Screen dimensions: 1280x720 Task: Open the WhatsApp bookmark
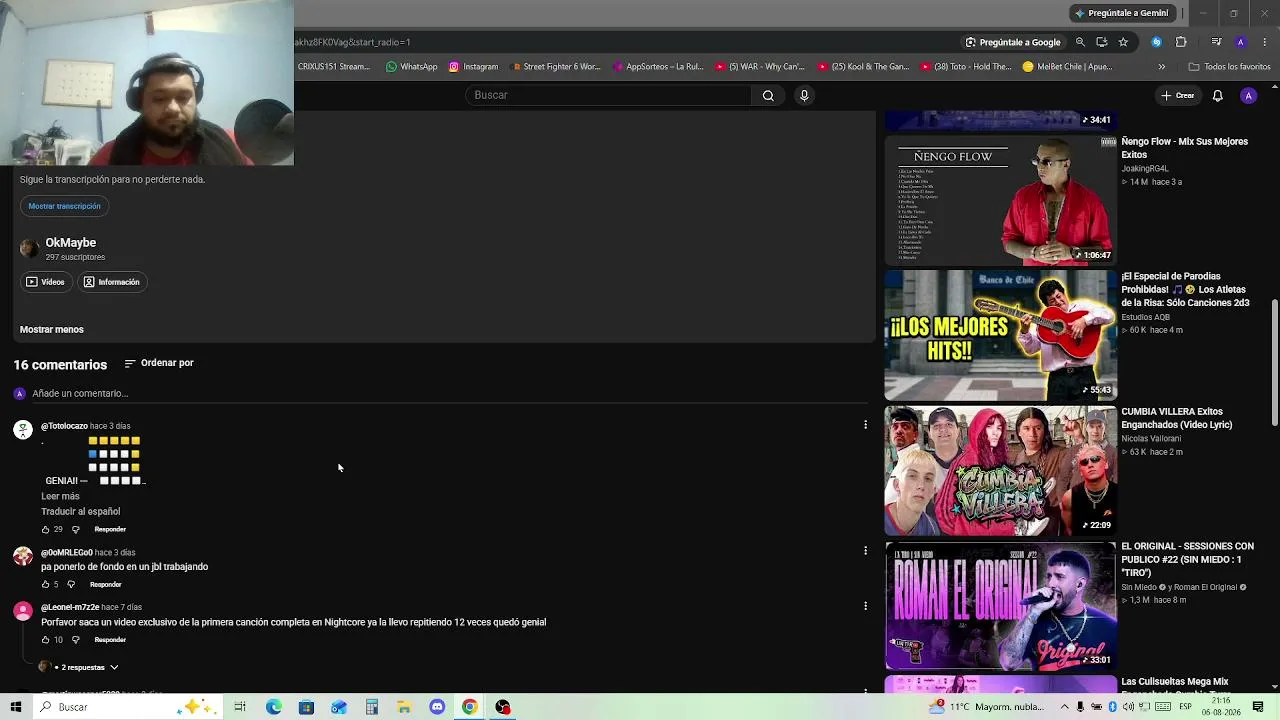pyautogui.click(x=411, y=67)
